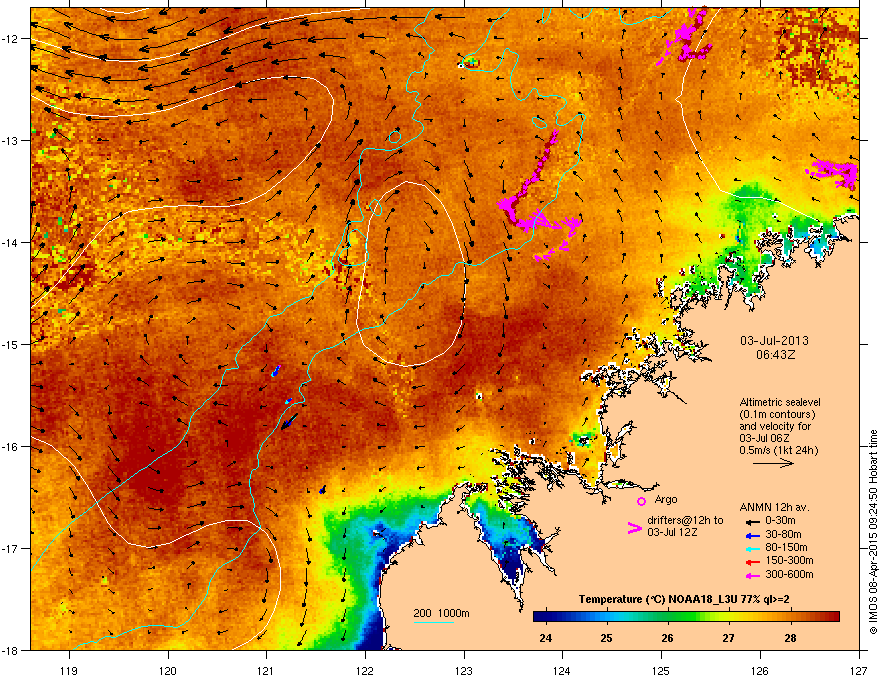Click the '03-Jul 12Z' drifter legend text

[x=672, y=532]
